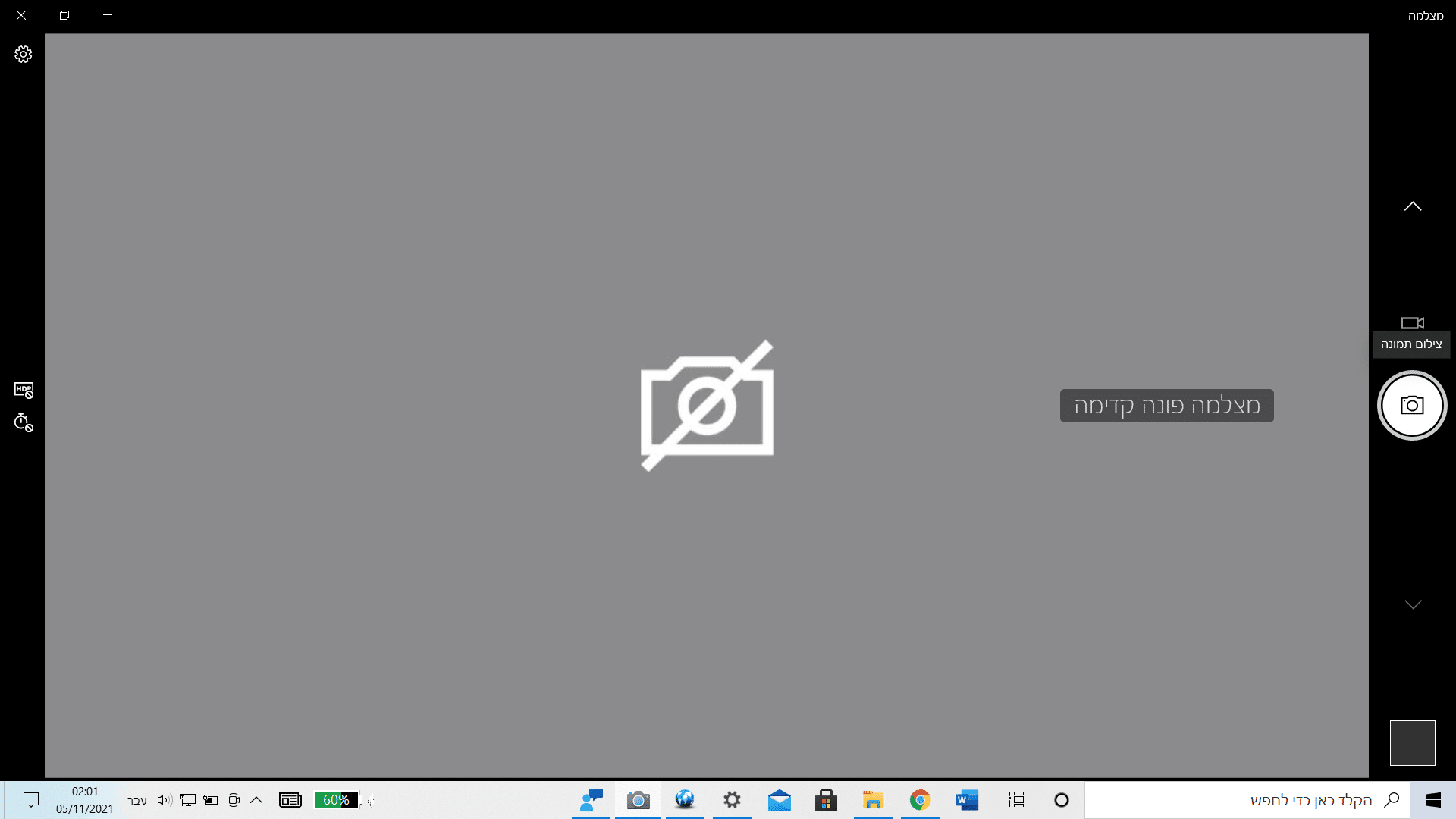
Task: Open Task View
Action: [x=1016, y=800]
